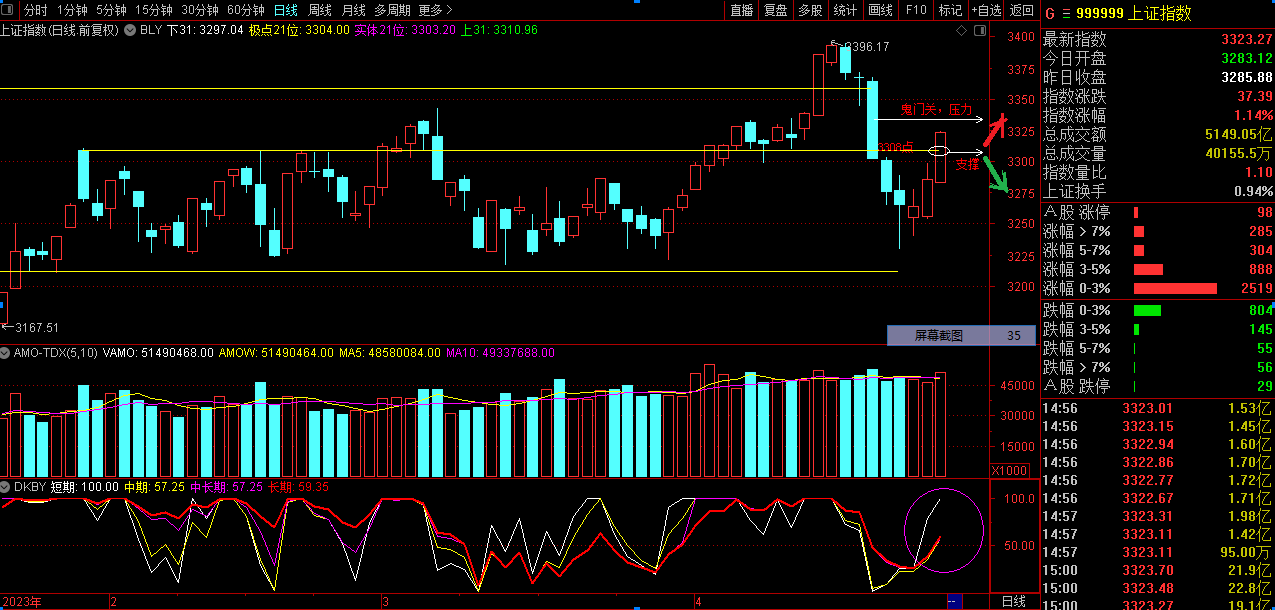1275x610 pixels.
Task: Click the +自选 add to watchlist button
Action: [985, 10]
